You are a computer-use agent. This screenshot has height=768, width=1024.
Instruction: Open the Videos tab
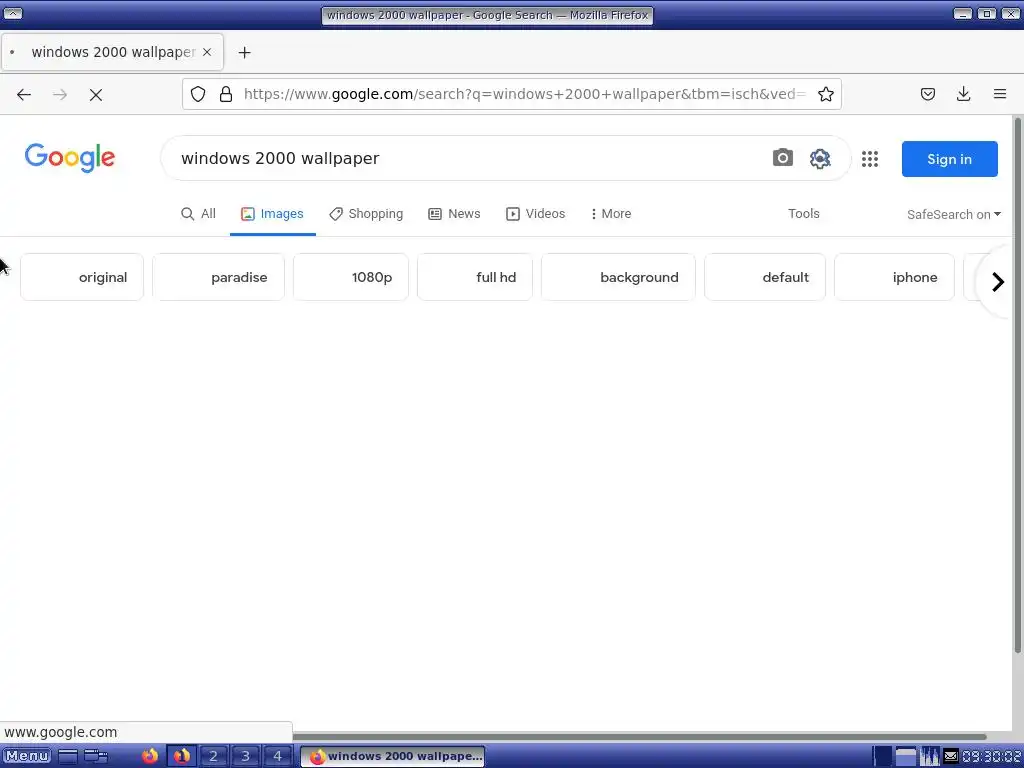pyautogui.click(x=536, y=214)
